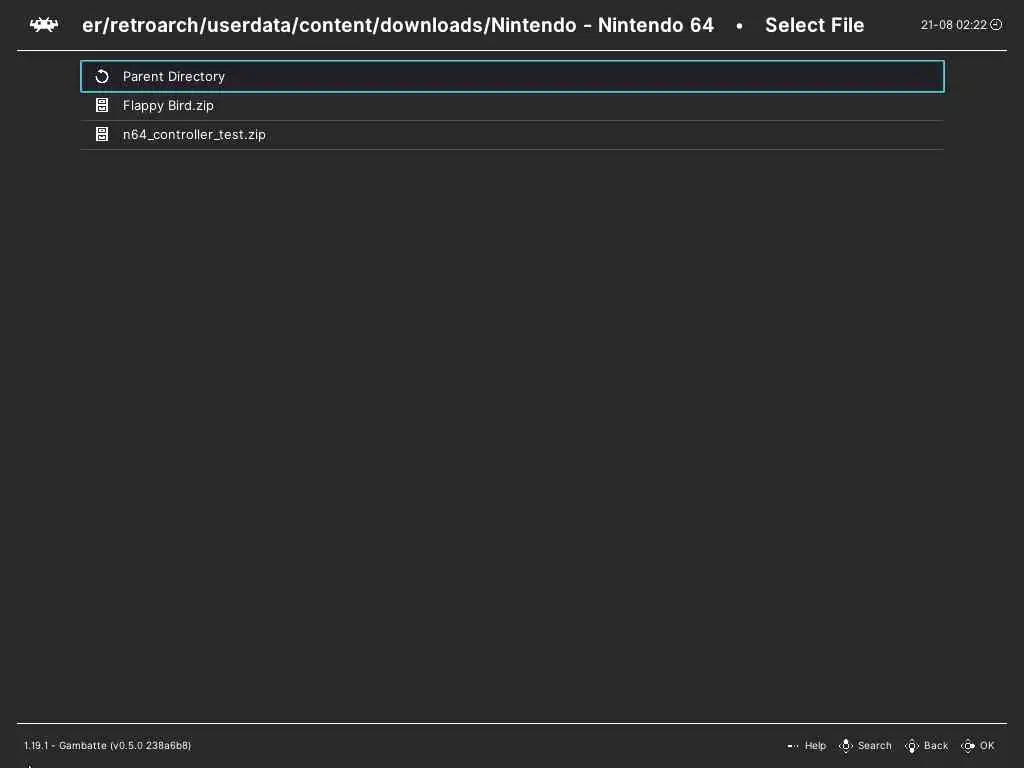Select the Parent Directory entry
The width and height of the screenshot is (1024, 768).
pos(513,76)
